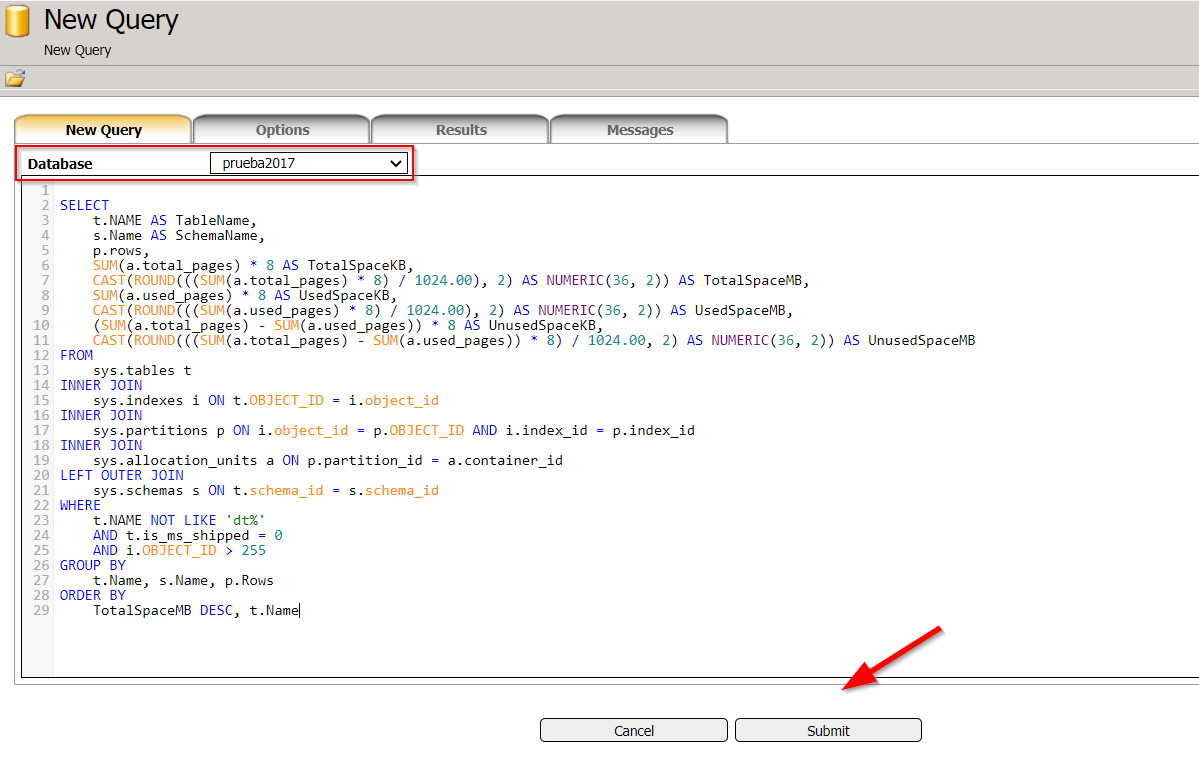
Task: Click 'sys.schemas s' on line 21
Action: (147, 490)
